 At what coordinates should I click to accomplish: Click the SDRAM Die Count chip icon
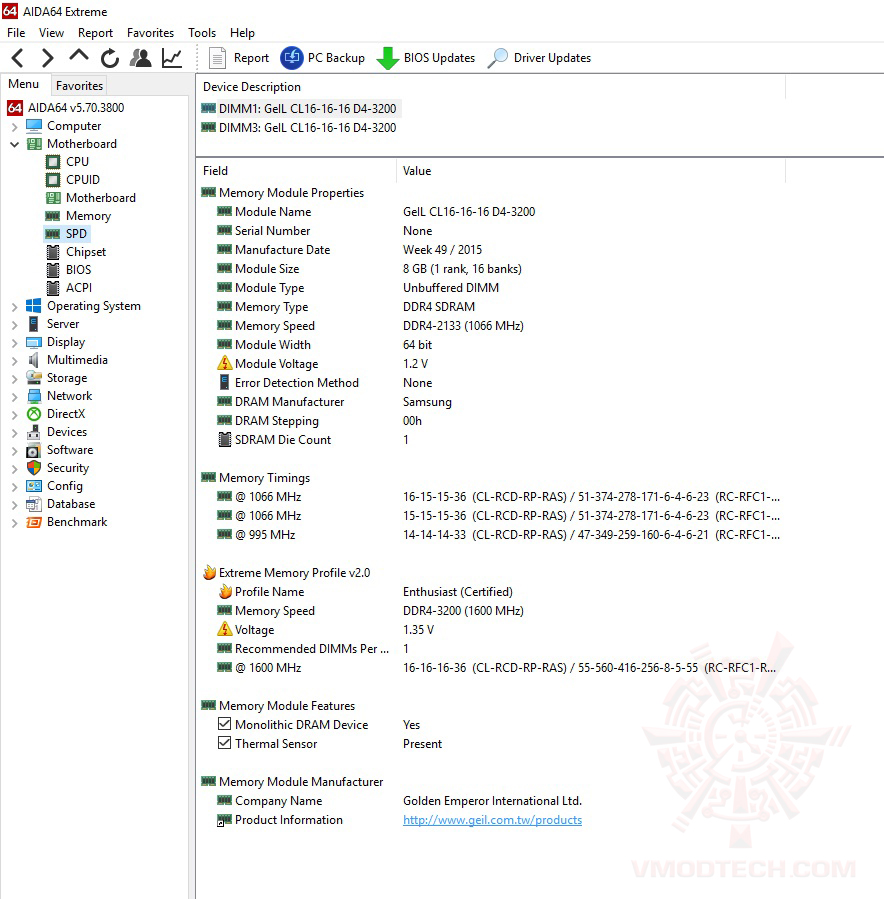(225, 440)
